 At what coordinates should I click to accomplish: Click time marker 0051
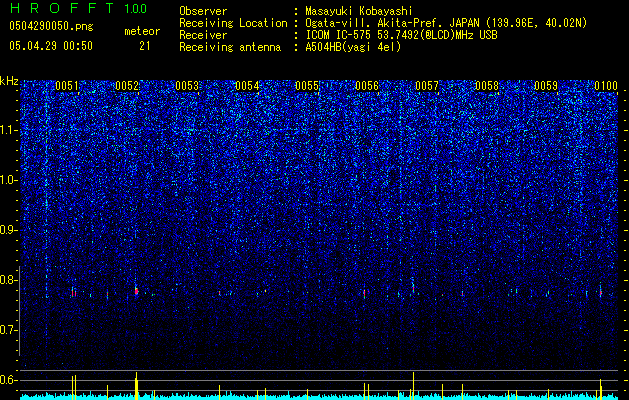67,86
